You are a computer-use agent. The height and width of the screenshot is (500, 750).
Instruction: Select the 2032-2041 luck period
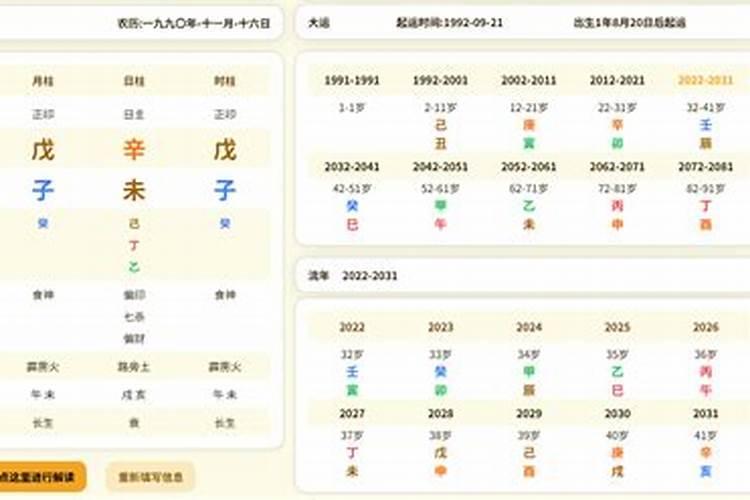[x=352, y=167]
